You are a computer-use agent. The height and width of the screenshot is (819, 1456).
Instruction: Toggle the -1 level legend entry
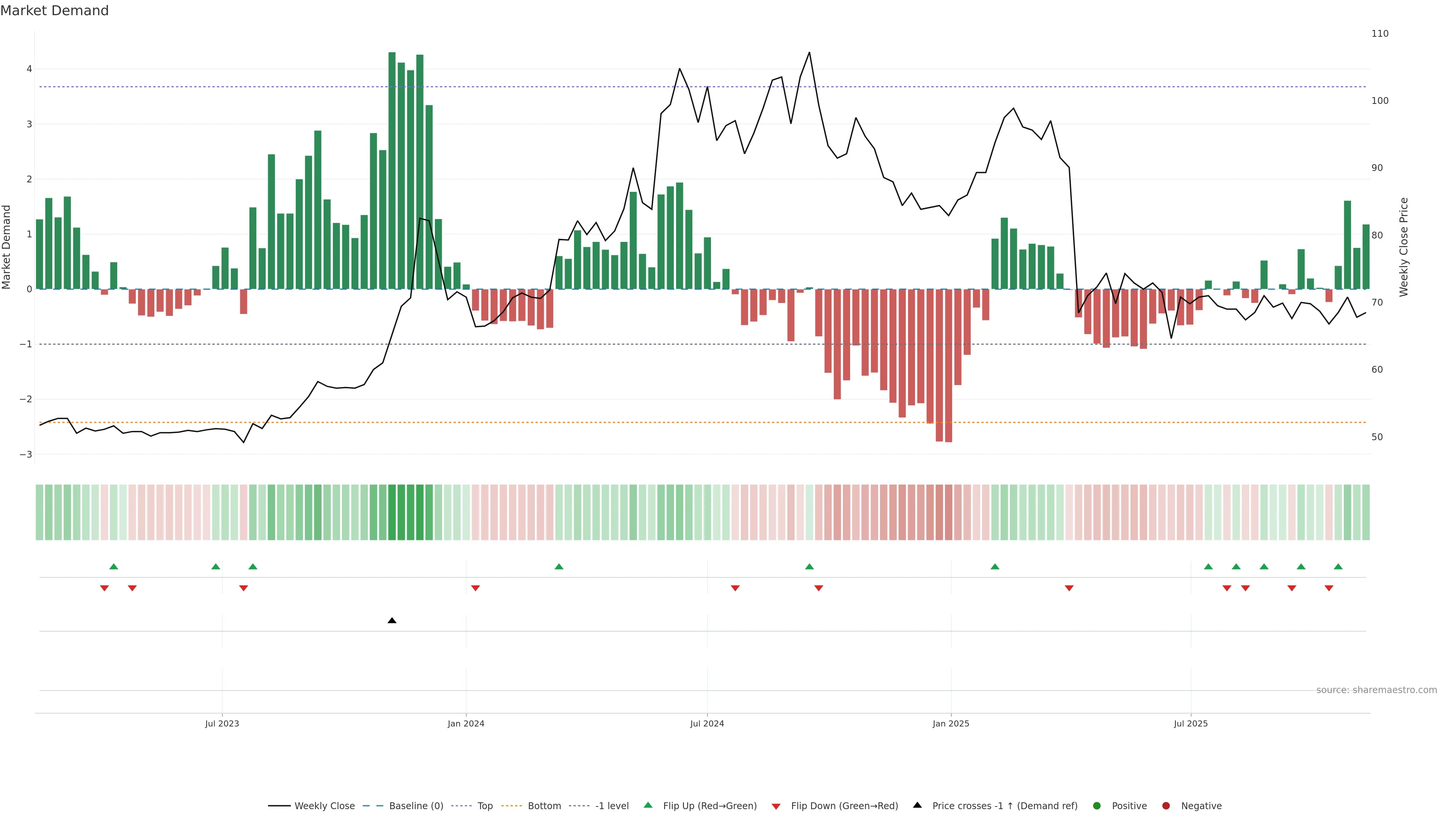[x=612, y=805]
